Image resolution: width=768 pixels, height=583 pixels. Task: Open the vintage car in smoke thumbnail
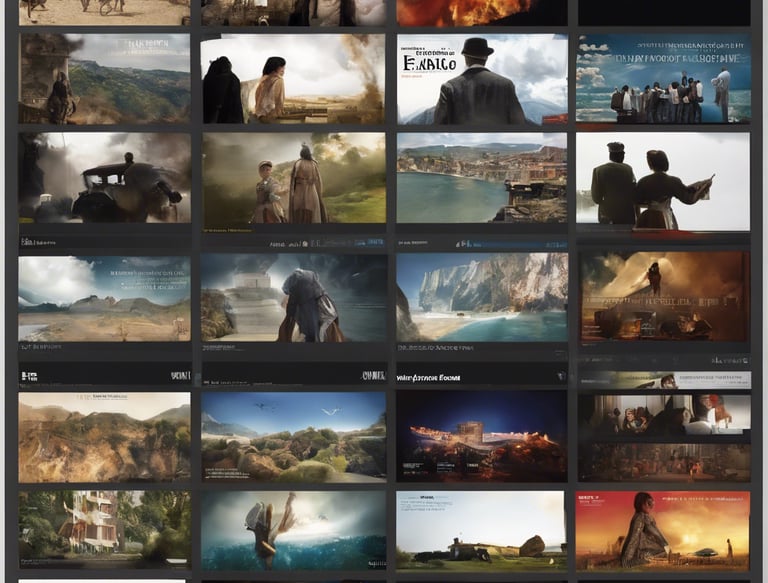tap(104, 178)
